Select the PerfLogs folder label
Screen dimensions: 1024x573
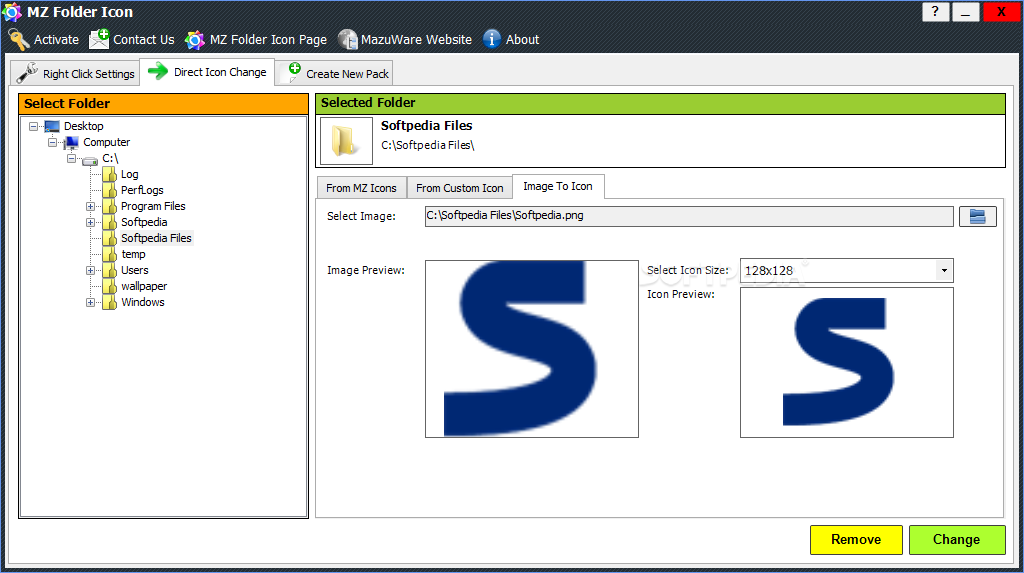coord(142,190)
